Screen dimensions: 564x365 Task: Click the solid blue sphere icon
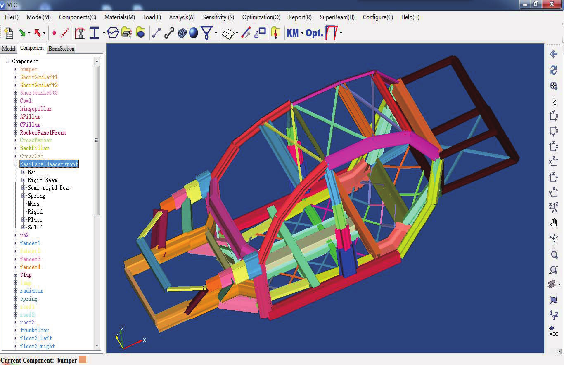[x=194, y=33]
